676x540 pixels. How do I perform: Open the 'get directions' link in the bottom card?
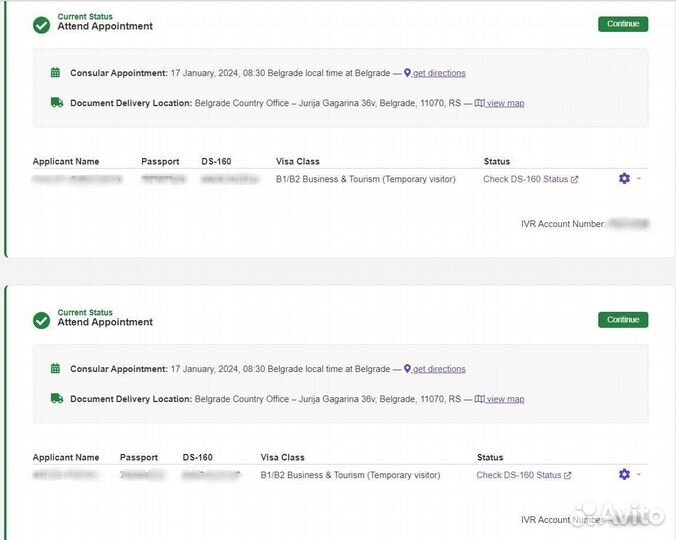tap(438, 369)
